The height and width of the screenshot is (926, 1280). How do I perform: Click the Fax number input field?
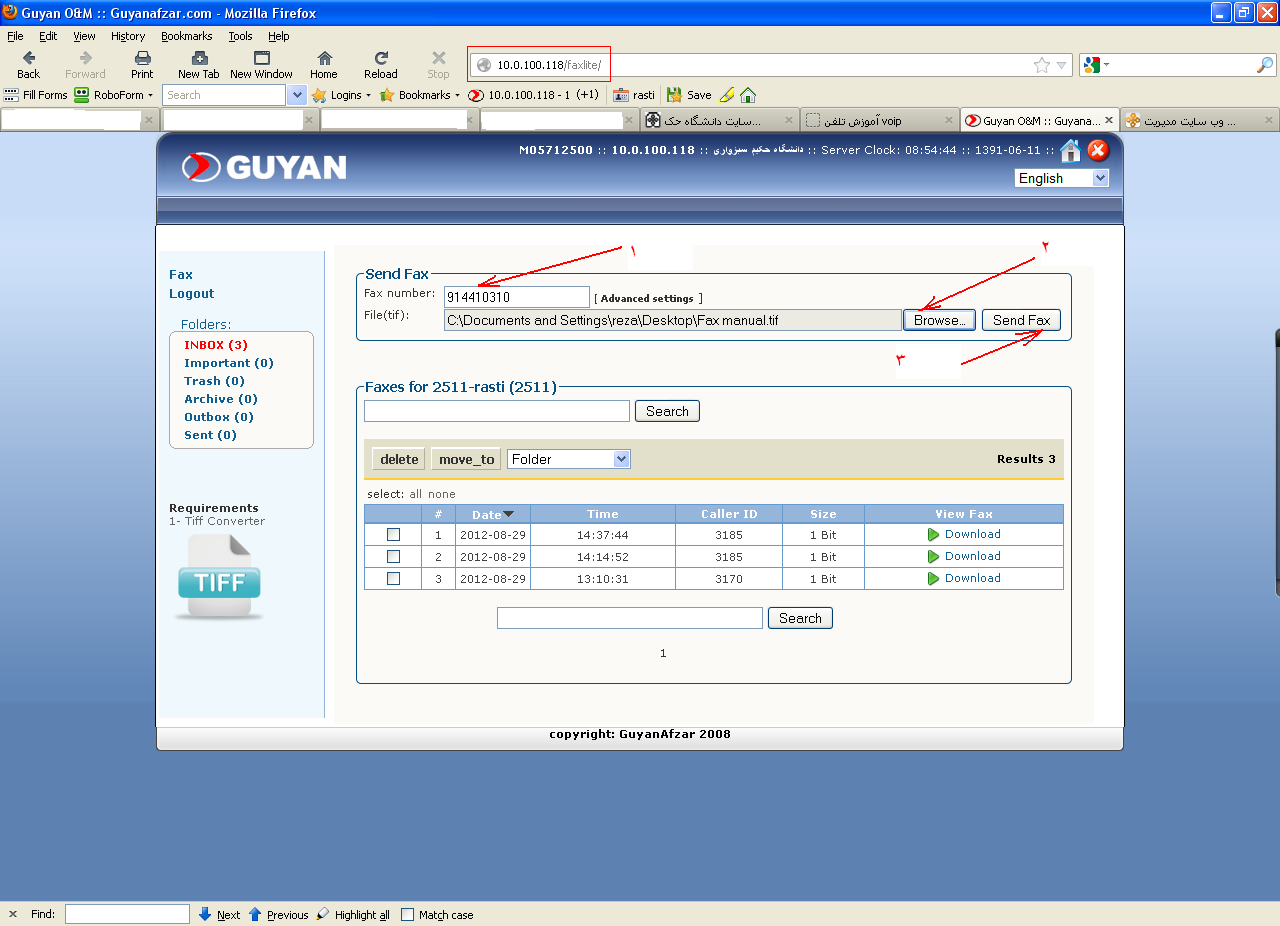[517, 297]
